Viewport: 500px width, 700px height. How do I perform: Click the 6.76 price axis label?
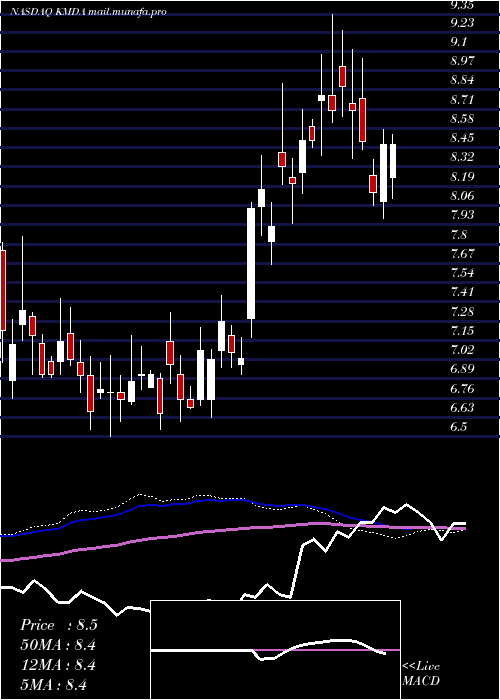pyautogui.click(x=462, y=388)
